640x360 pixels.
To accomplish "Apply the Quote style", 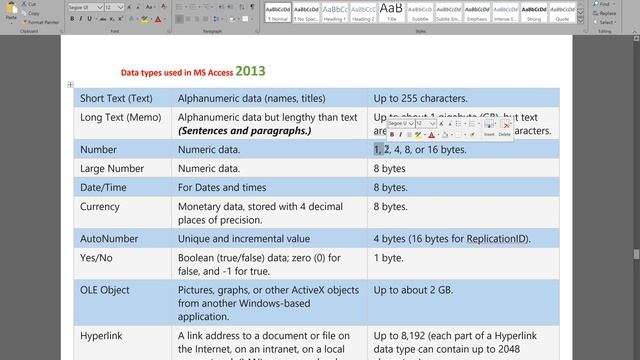I will tap(562, 12).
